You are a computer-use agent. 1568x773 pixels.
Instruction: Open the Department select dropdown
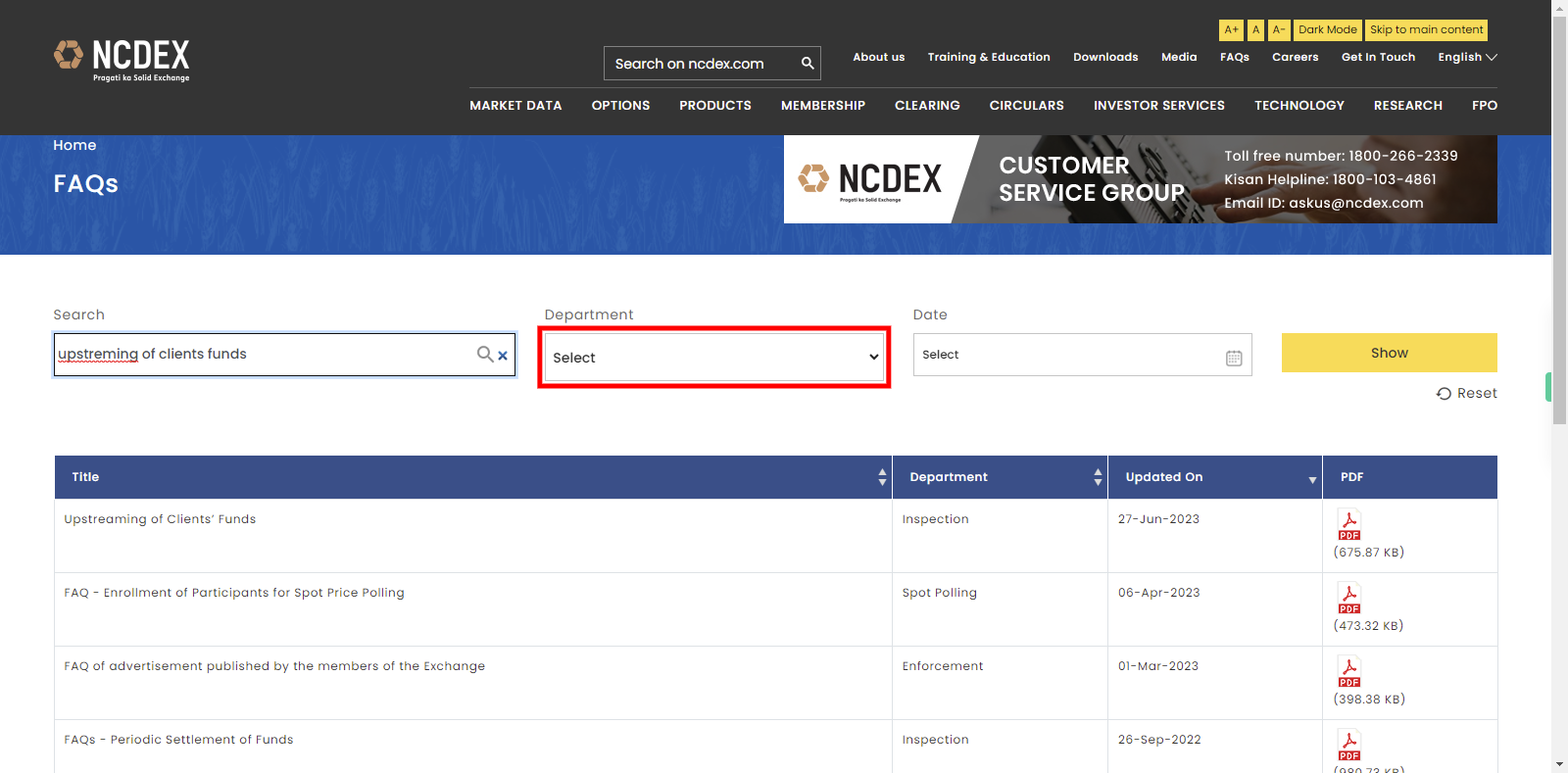(714, 358)
